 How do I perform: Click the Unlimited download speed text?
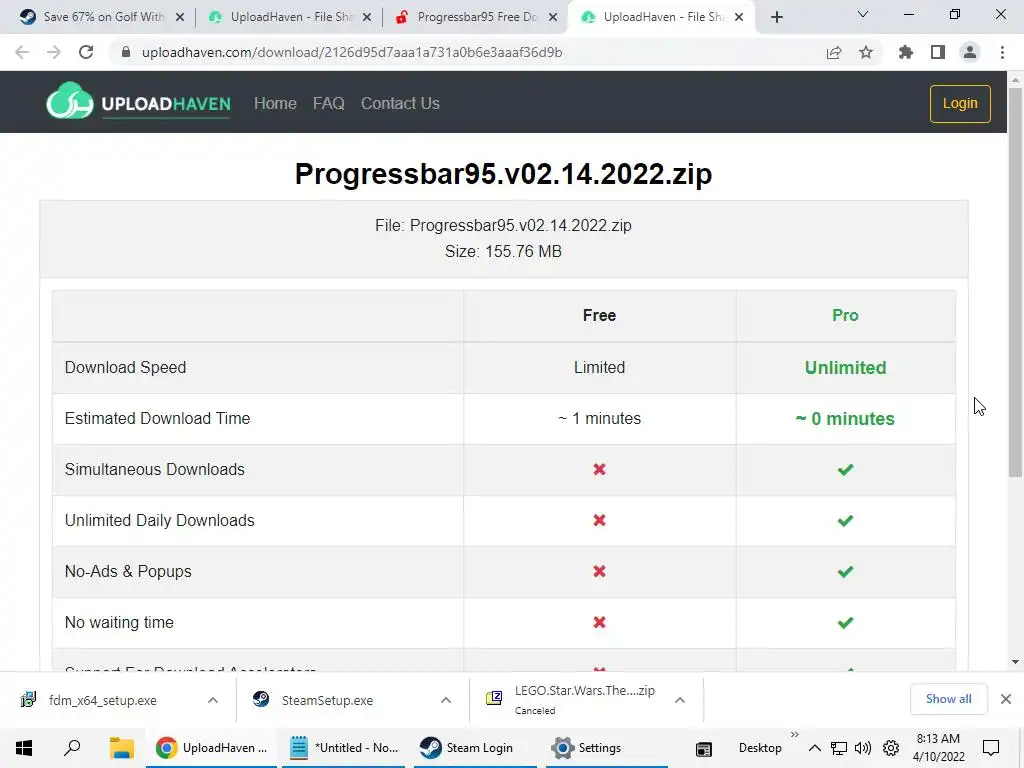point(845,368)
